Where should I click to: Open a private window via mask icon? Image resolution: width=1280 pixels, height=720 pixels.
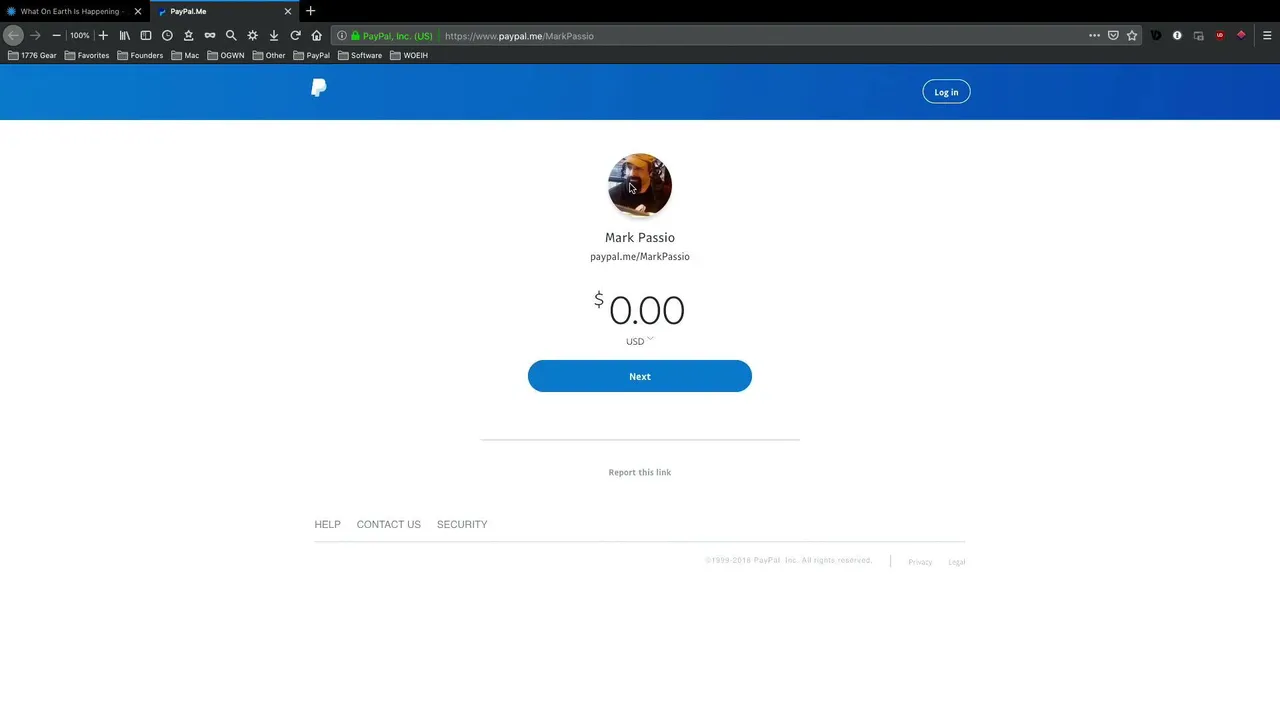pyautogui.click(x=210, y=35)
